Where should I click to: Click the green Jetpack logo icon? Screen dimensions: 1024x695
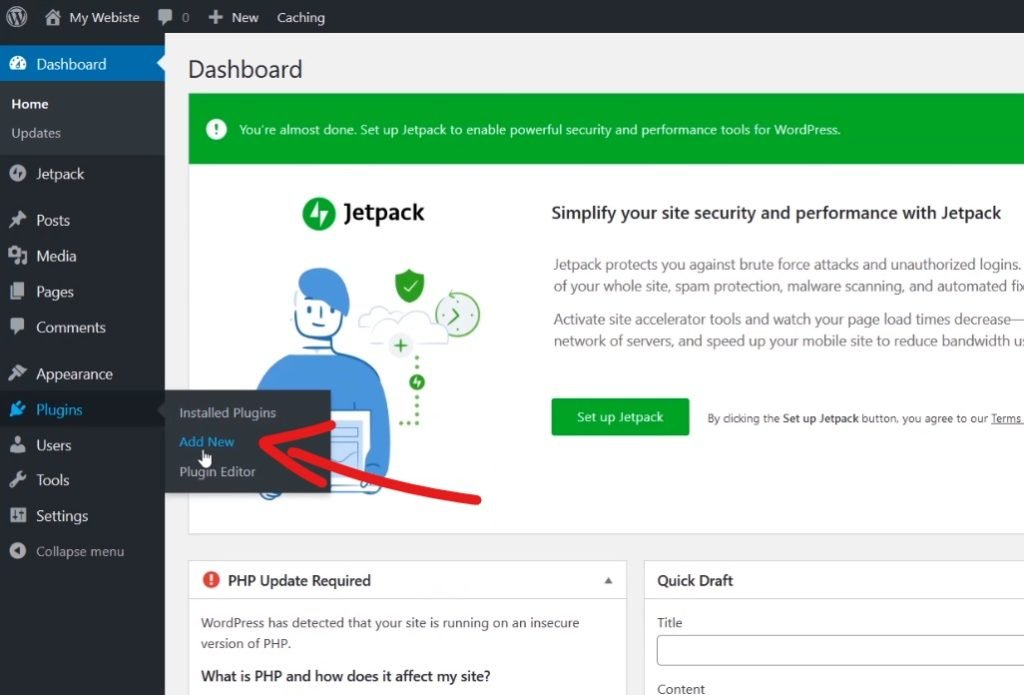319,213
